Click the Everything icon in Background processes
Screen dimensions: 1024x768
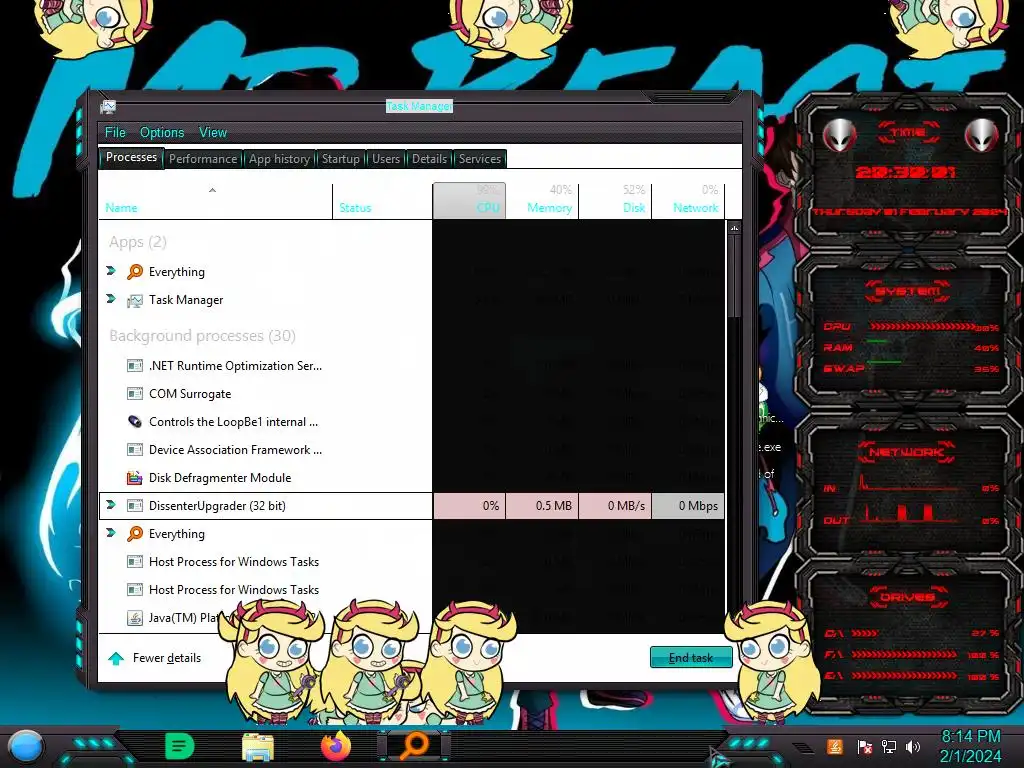point(135,534)
